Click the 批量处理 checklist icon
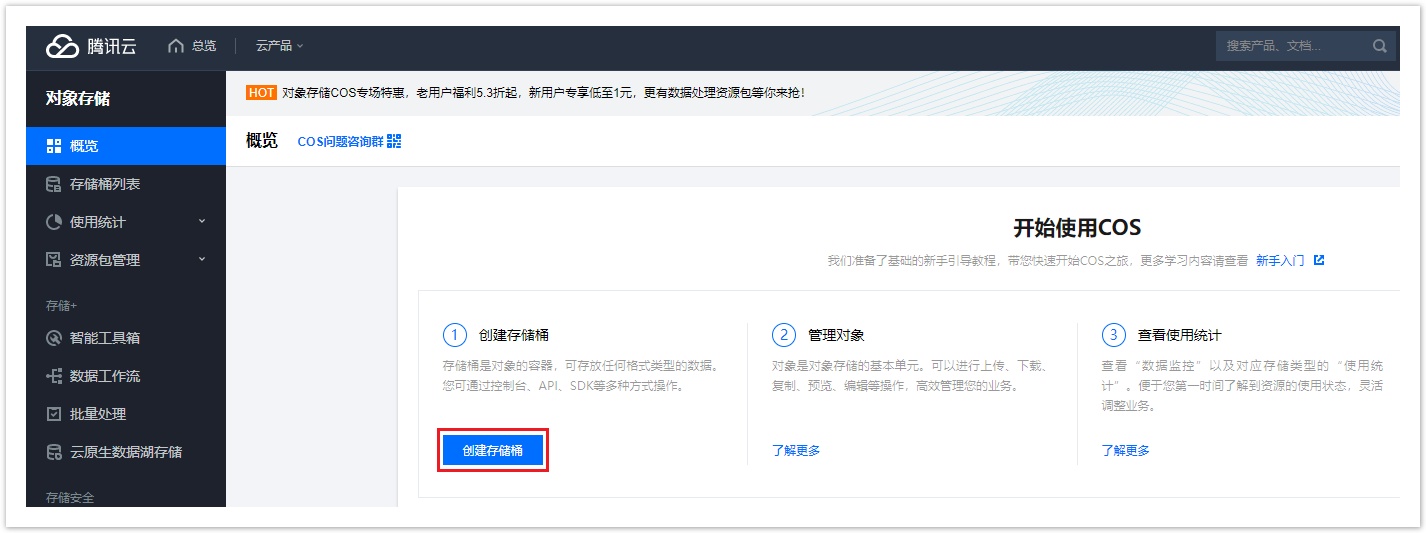Image resolution: width=1426 pixels, height=533 pixels. point(54,414)
